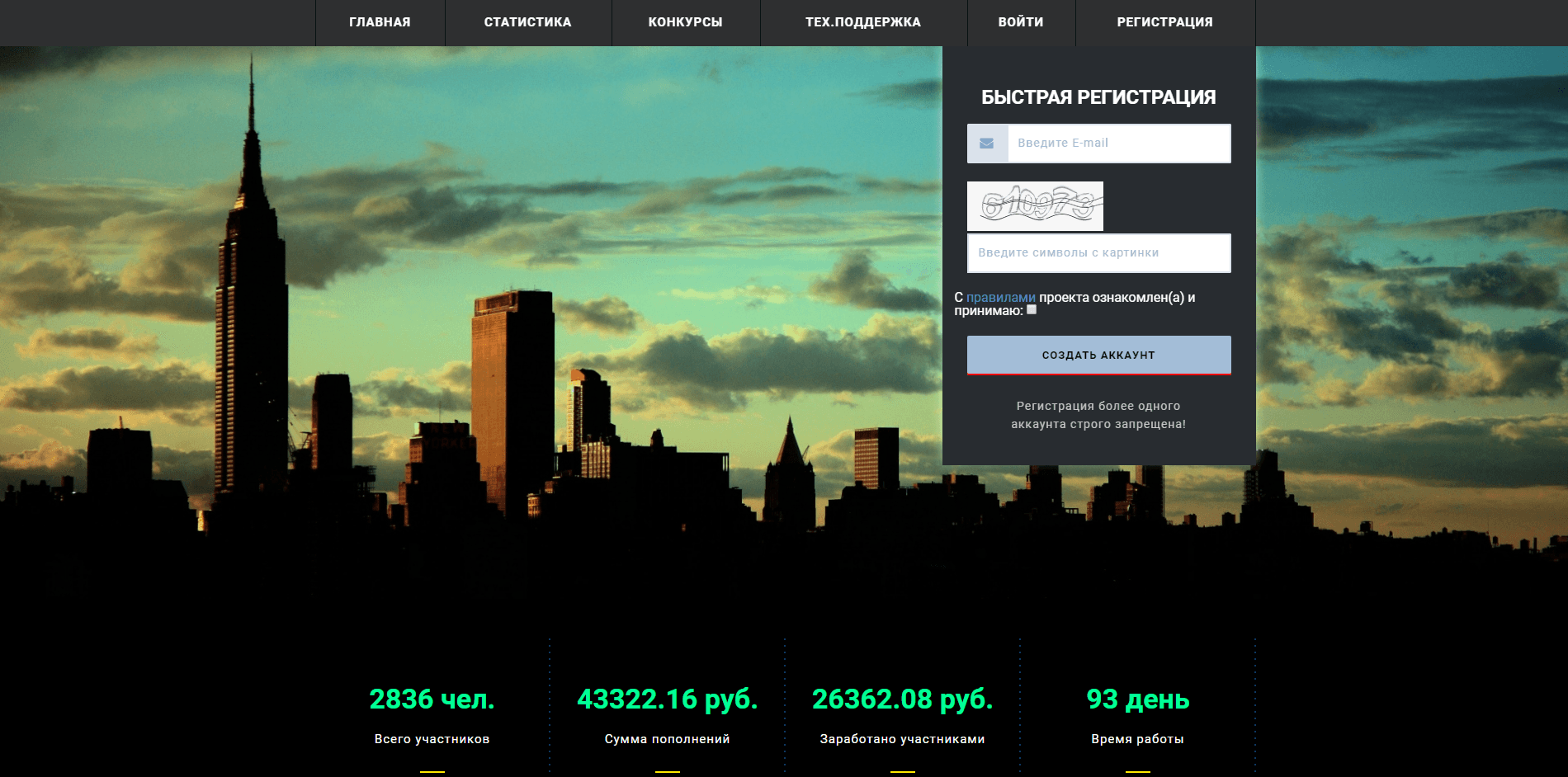
Task: Click the 26362.08 руб. earnings figure
Action: 902,699
